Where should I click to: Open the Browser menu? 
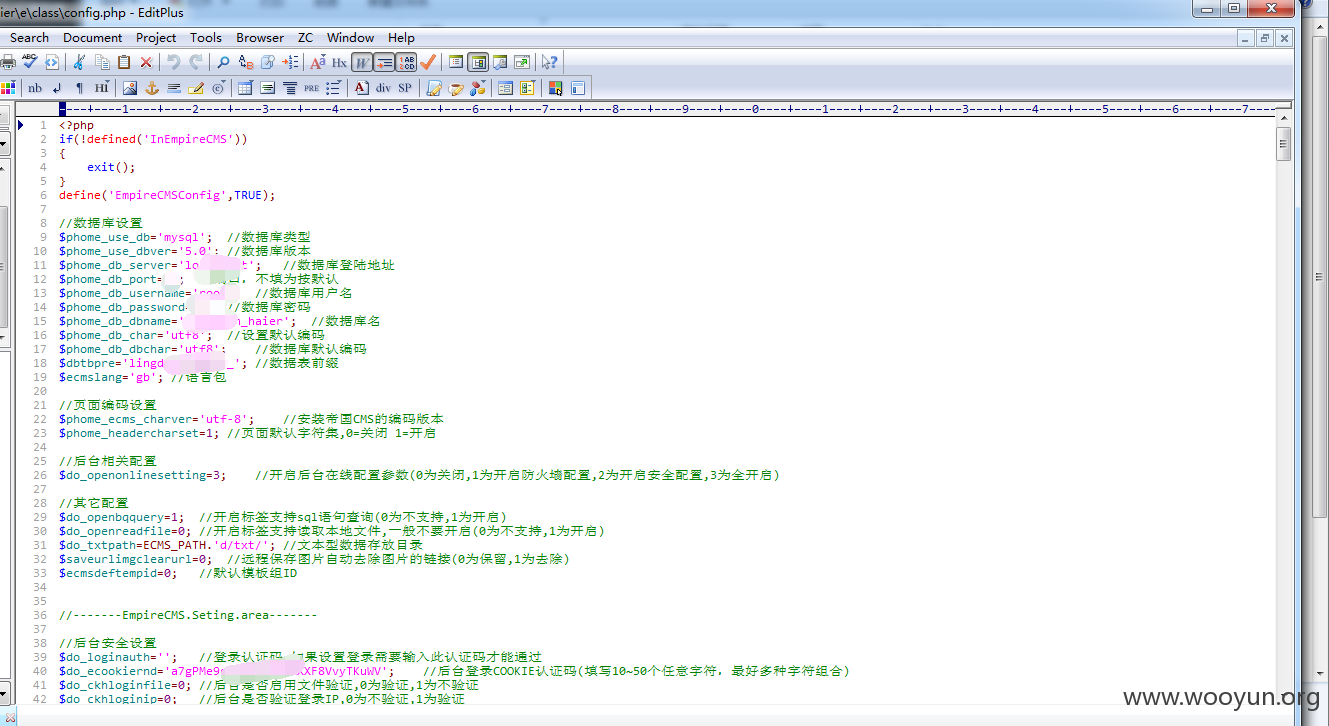(260, 37)
